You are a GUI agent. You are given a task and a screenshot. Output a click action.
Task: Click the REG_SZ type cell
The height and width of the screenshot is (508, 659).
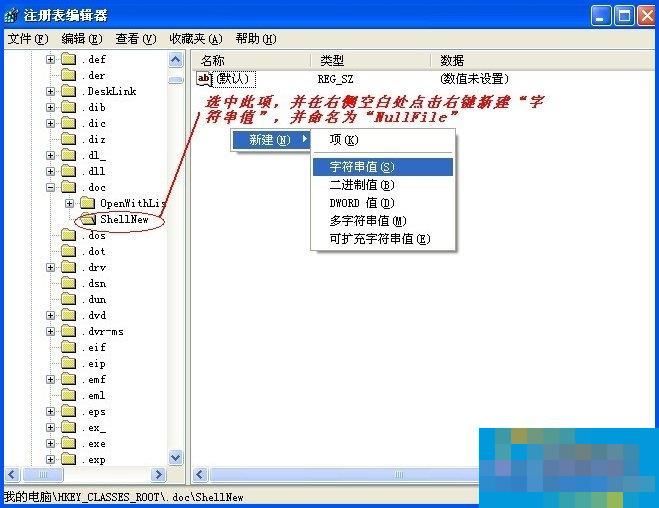(x=335, y=79)
